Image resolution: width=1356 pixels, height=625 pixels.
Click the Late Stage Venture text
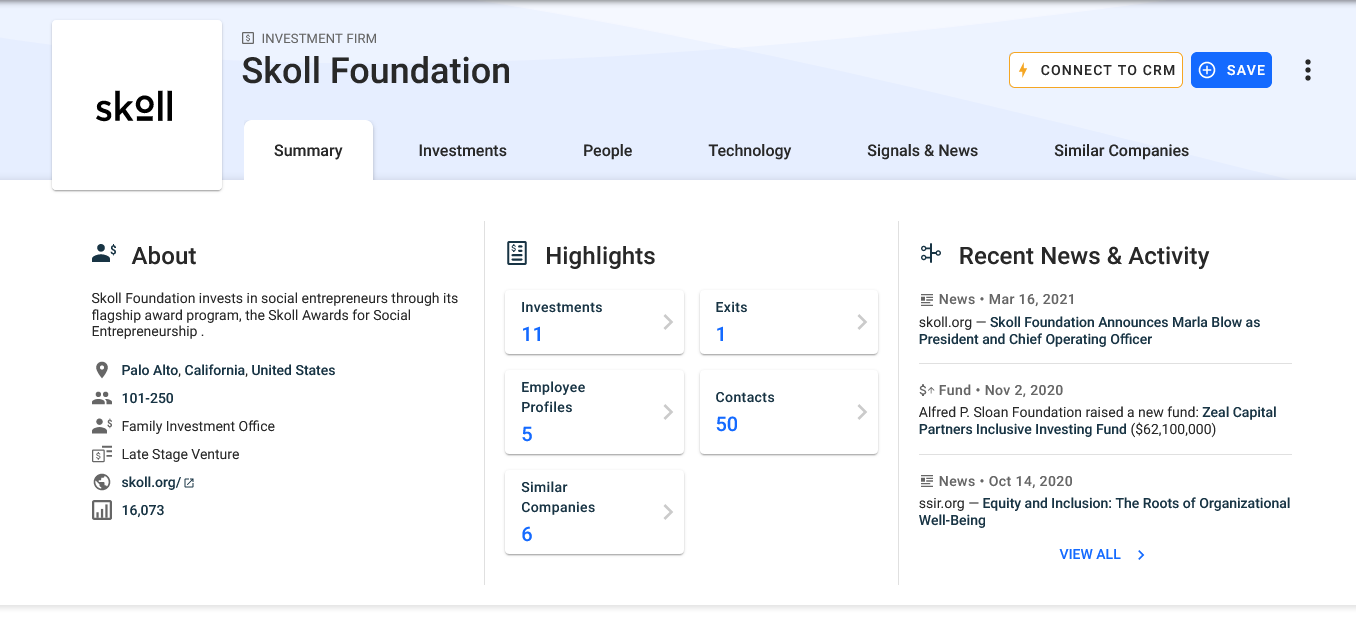click(x=181, y=454)
